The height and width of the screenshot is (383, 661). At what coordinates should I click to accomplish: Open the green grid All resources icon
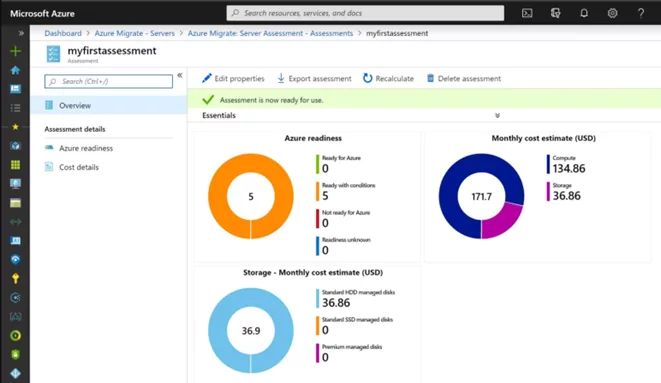(15, 165)
